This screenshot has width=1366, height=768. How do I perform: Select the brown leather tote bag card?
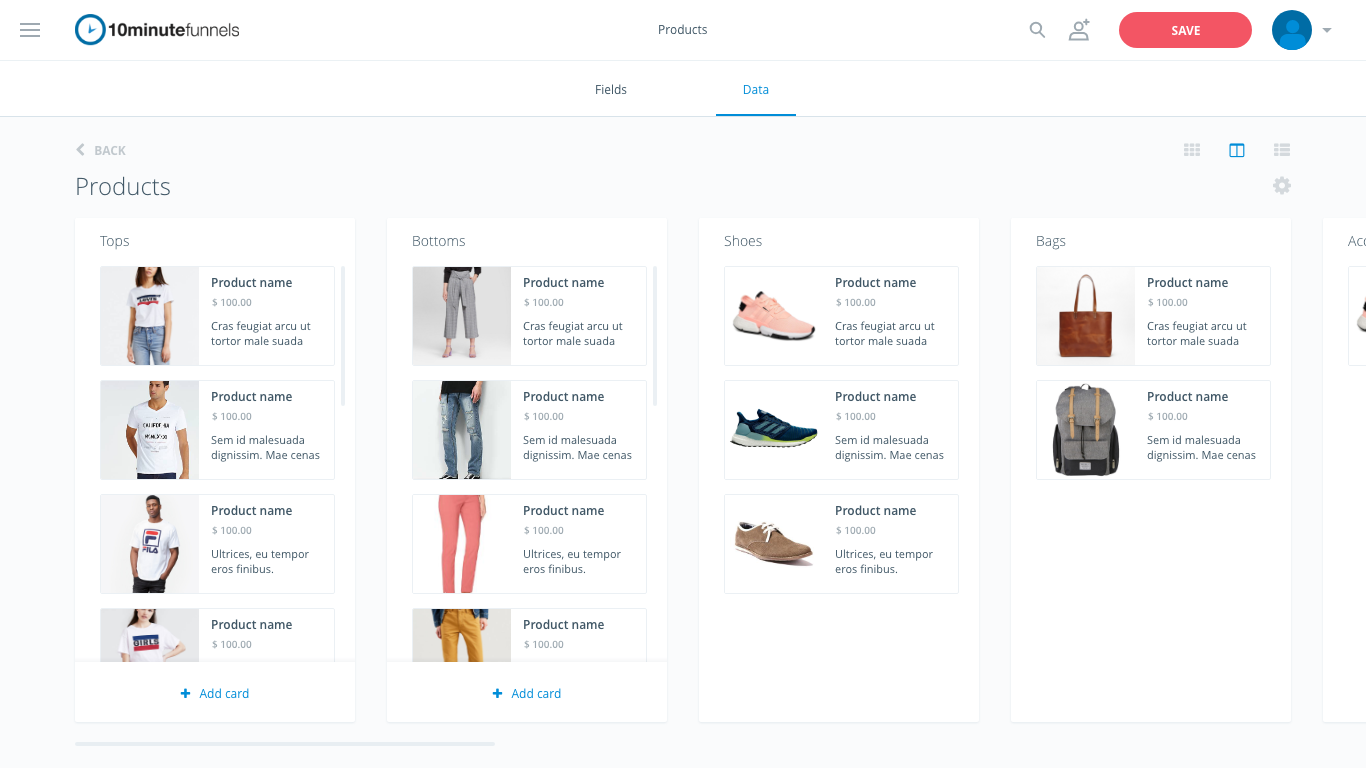tap(1153, 316)
